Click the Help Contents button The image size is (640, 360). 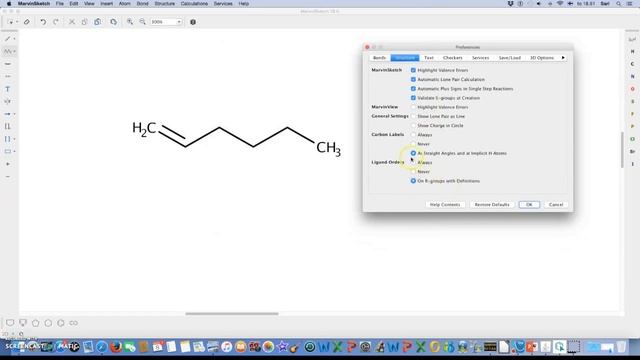445,204
